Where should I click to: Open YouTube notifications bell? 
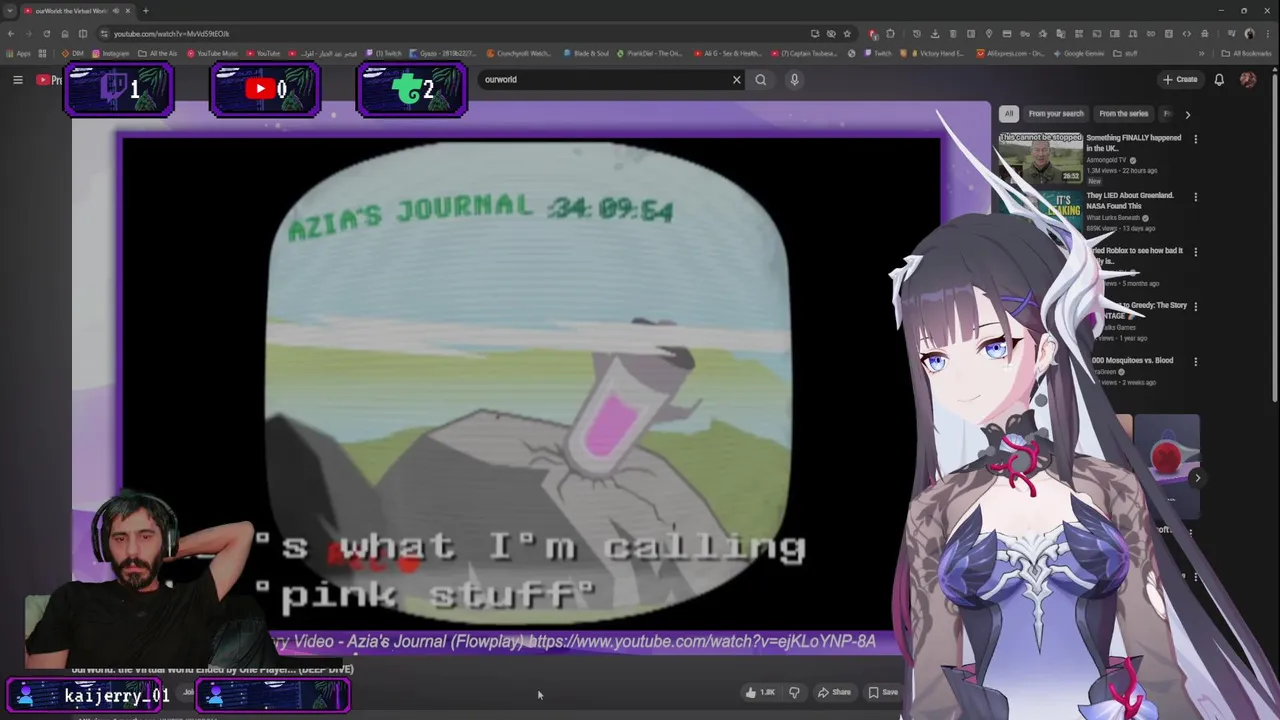tap(1219, 79)
